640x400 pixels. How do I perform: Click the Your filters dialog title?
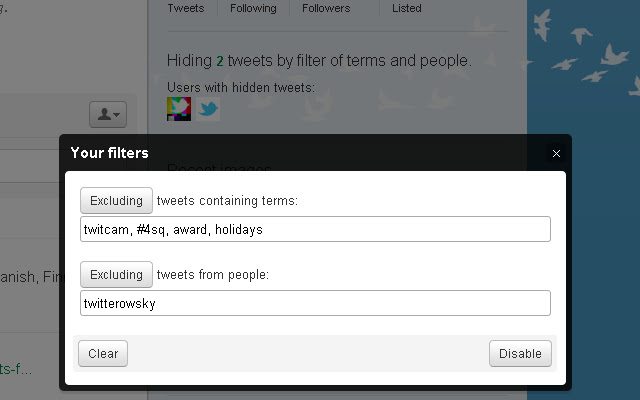tap(109, 153)
